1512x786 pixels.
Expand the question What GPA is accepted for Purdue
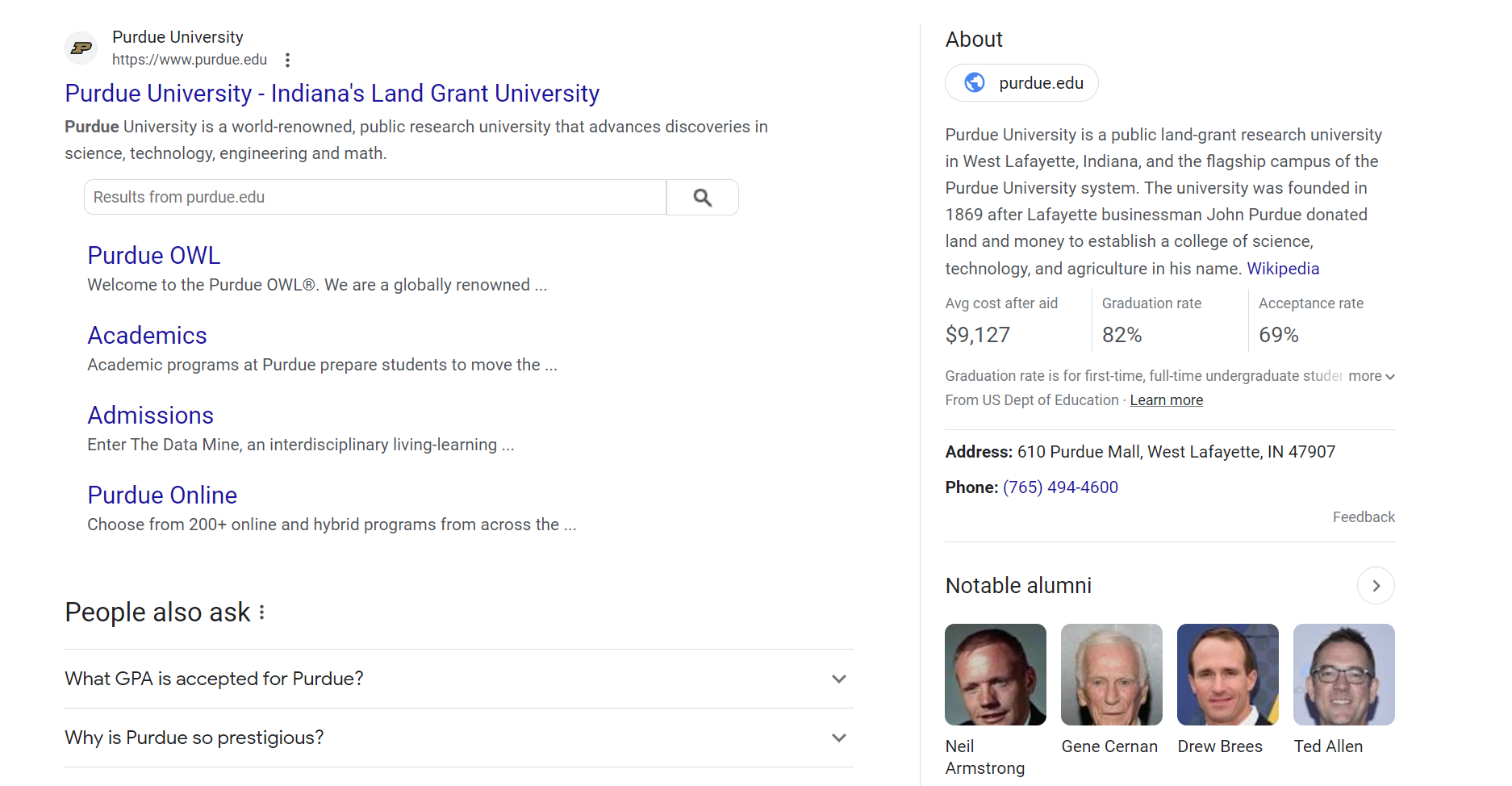tap(838, 679)
